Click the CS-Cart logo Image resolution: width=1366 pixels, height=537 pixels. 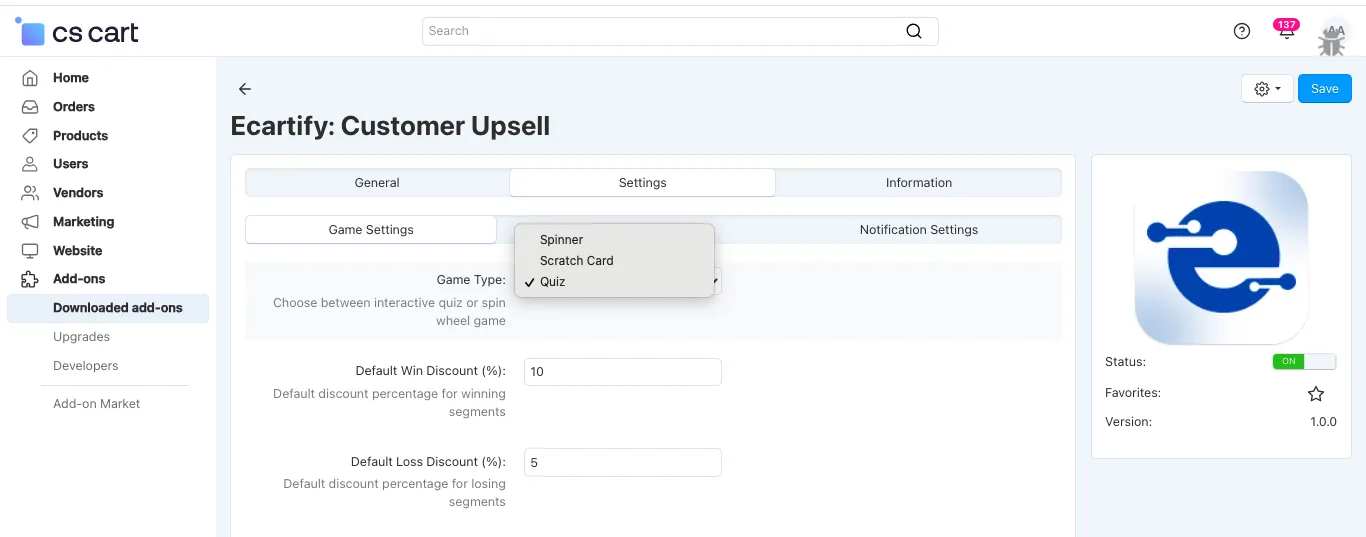tap(77, 32)
